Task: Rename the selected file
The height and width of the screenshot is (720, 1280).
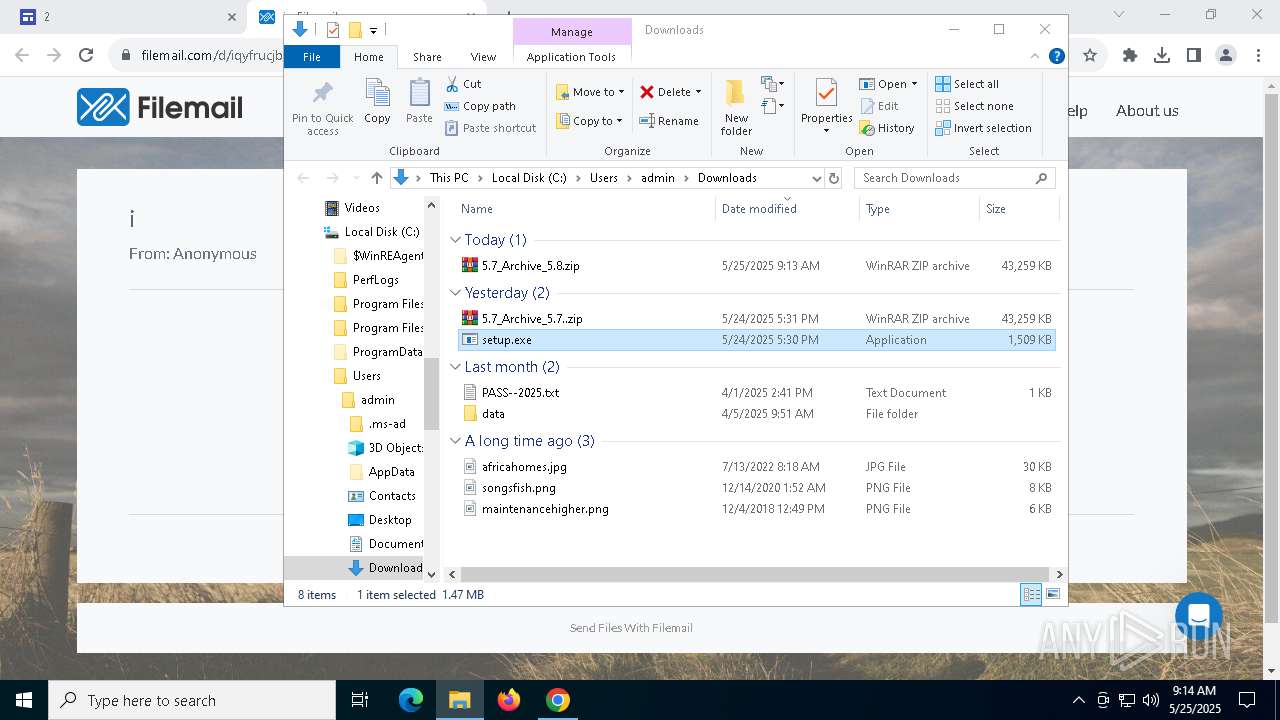Action: (x=669, y=121)
